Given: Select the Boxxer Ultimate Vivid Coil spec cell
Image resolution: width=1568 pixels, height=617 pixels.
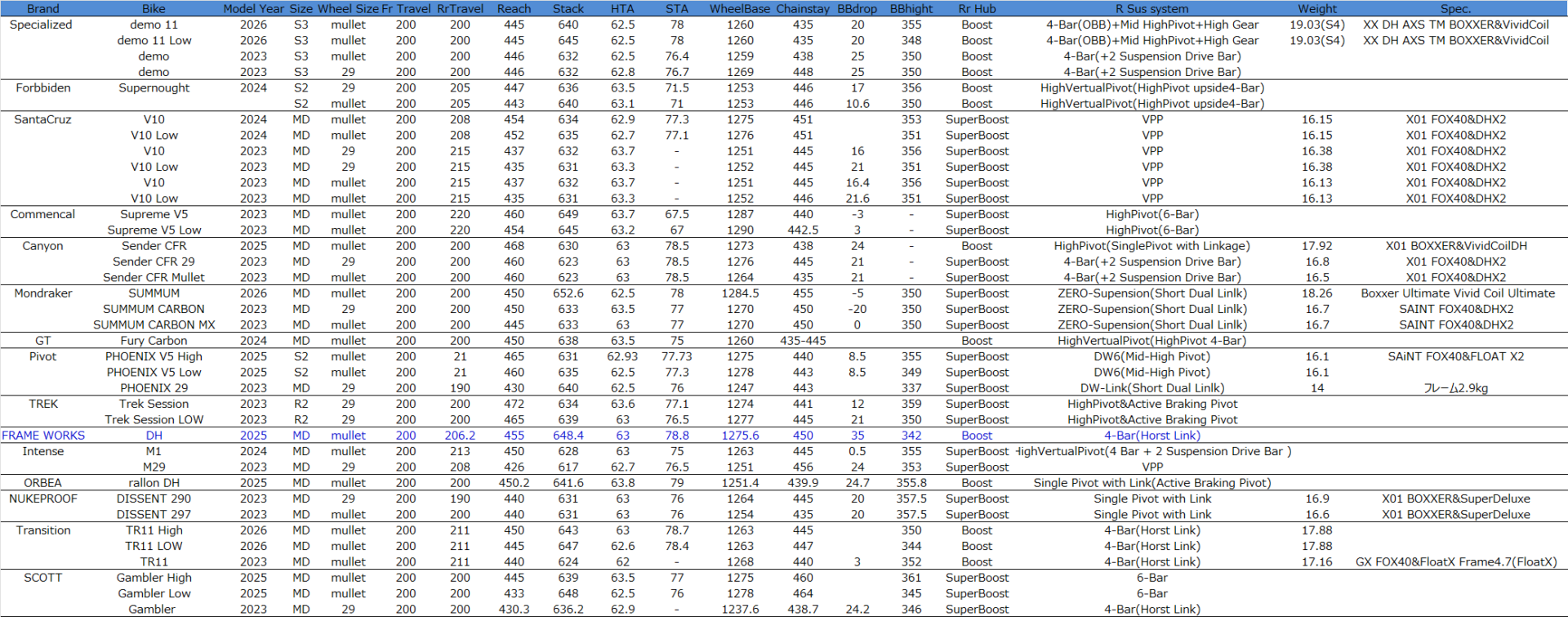Looking at the screenshot, I should click(1457, 293).
